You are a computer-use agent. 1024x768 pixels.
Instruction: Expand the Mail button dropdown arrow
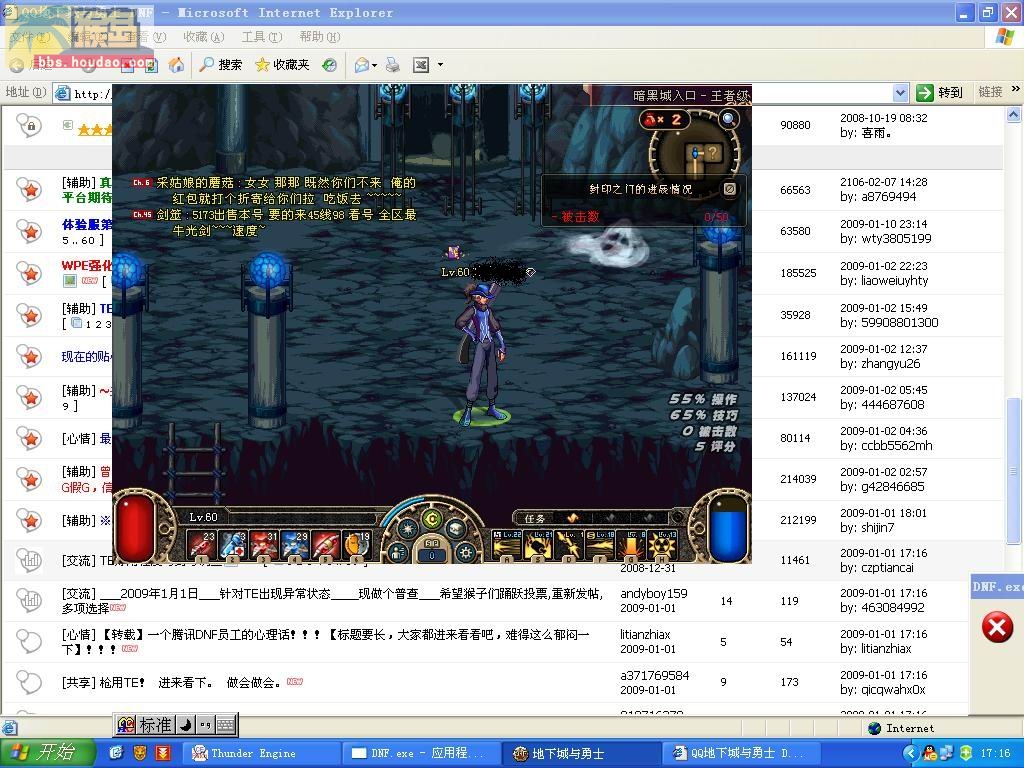pyautogui.click(x=374, y=65)
